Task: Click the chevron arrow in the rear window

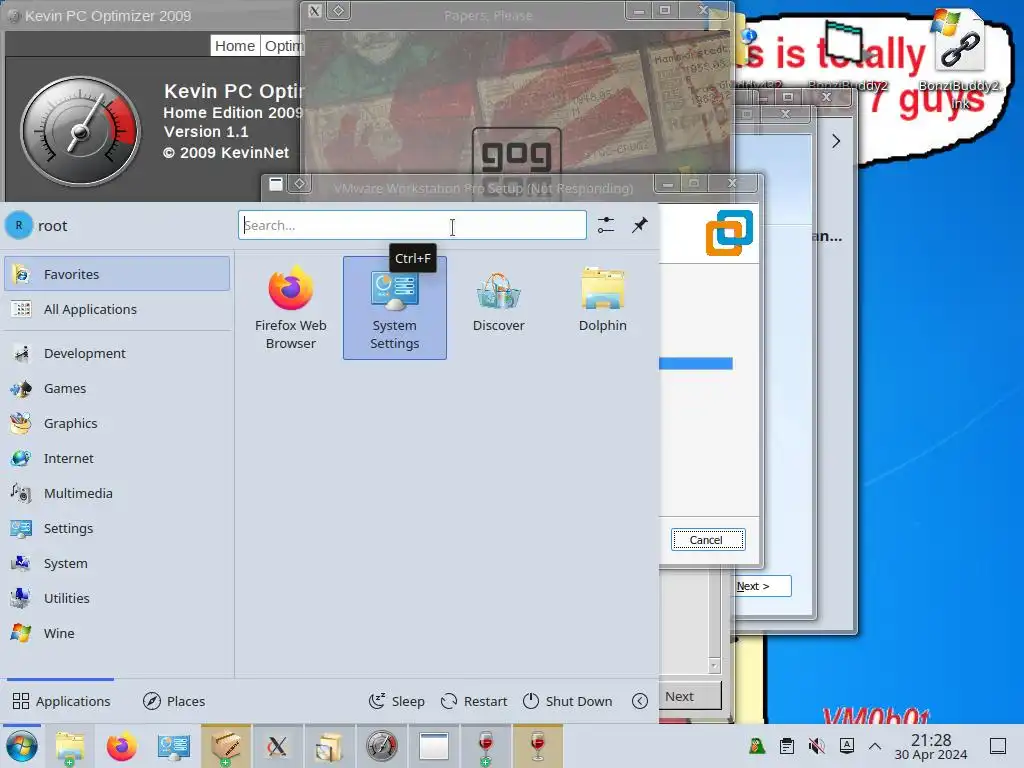Action: click(836, 141)
